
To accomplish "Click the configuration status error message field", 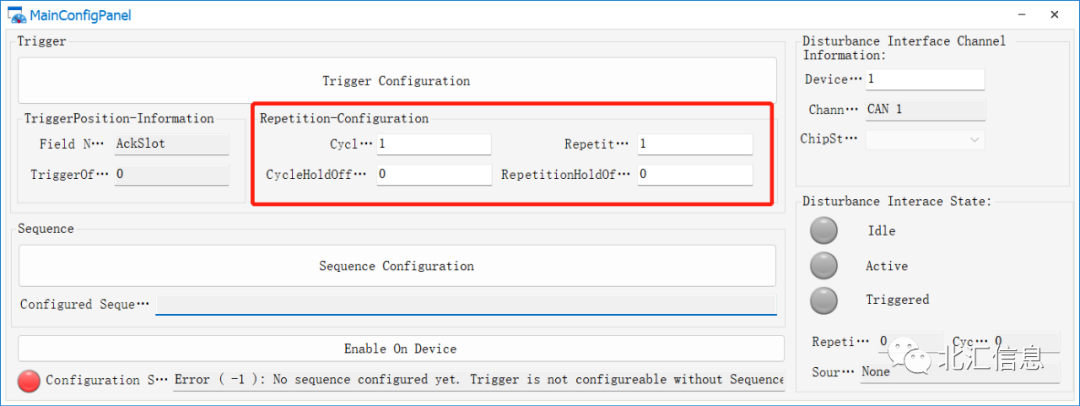I will click(476, 380).
